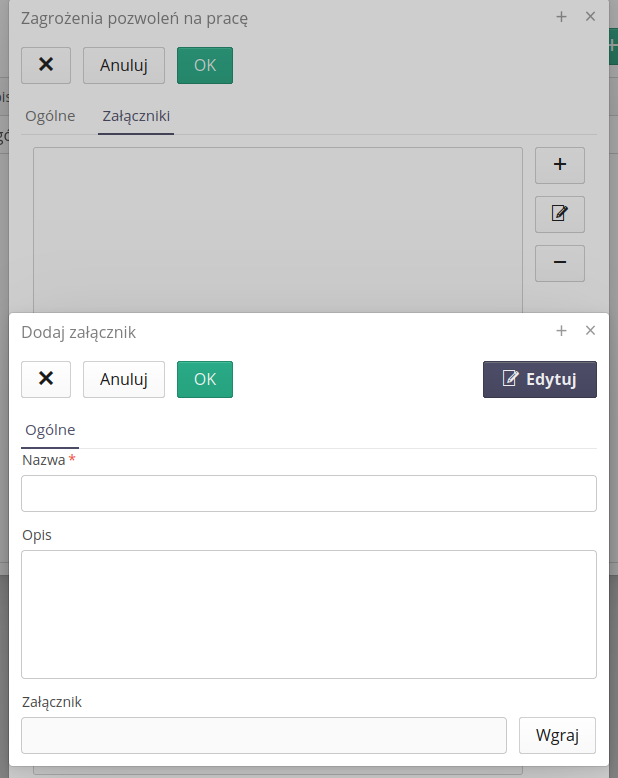Click the edit attachment pencil button

pyautogui.click(x=560, y=214)
